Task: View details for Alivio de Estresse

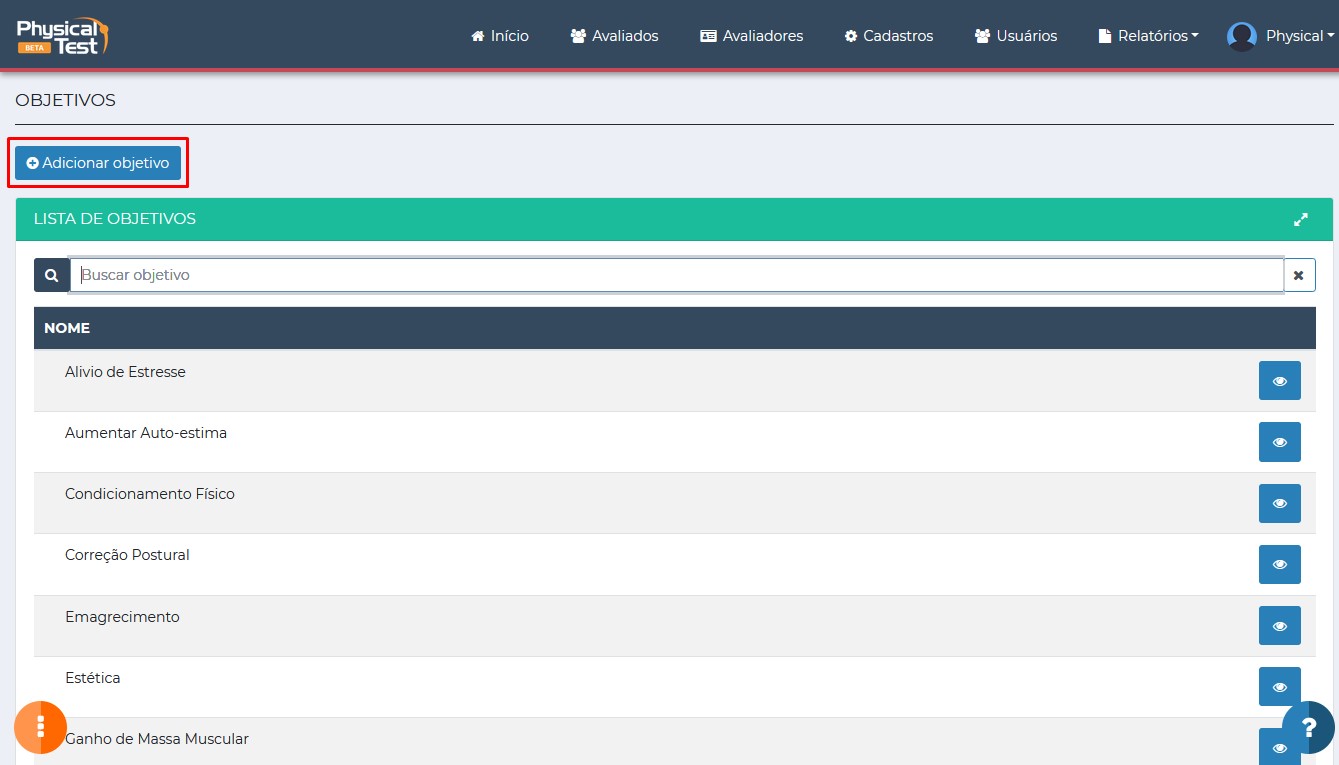Action: (1279, 381)
